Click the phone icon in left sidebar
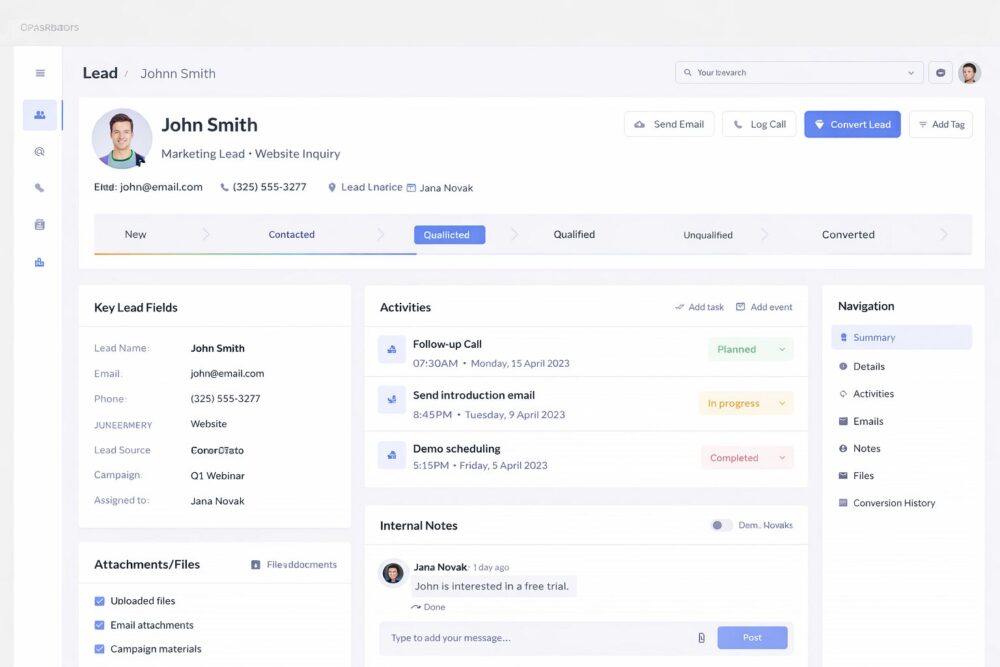Screen dimensions: 1000x667 pos(40,188)
